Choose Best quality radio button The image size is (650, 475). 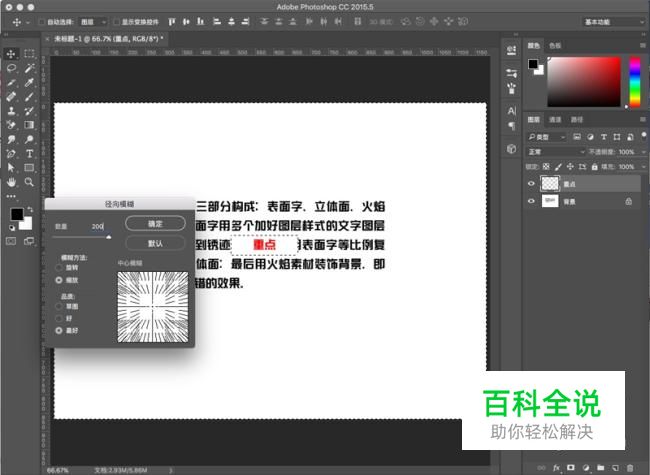tap(59, 330)
